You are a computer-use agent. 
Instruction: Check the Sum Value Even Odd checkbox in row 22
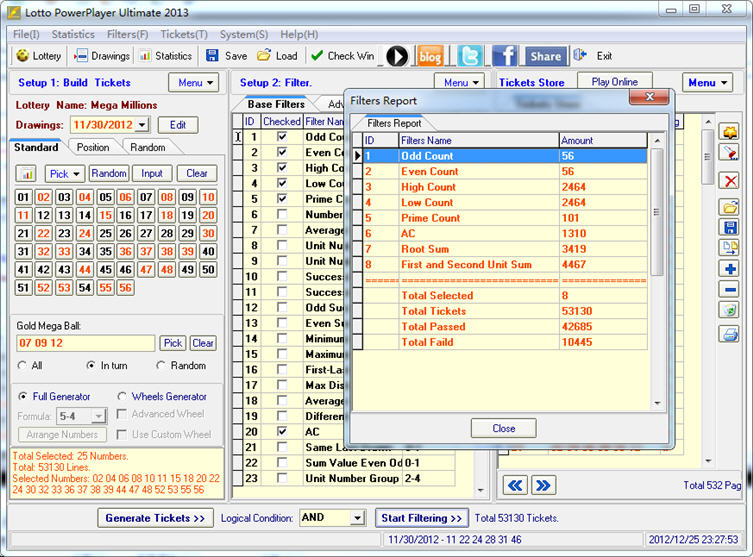coord(282,463)
